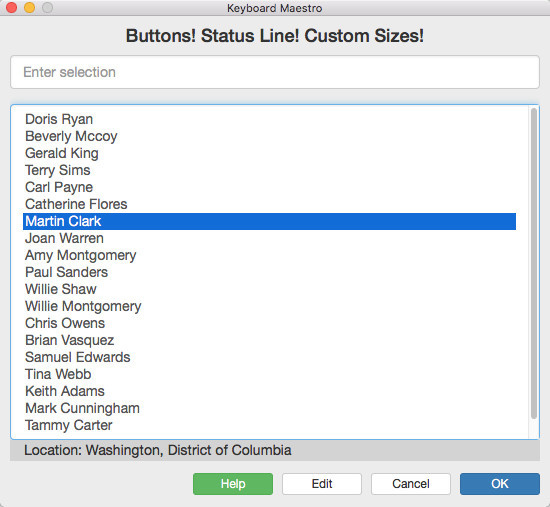
Task: Cancel the dialog
Action: 411,484
